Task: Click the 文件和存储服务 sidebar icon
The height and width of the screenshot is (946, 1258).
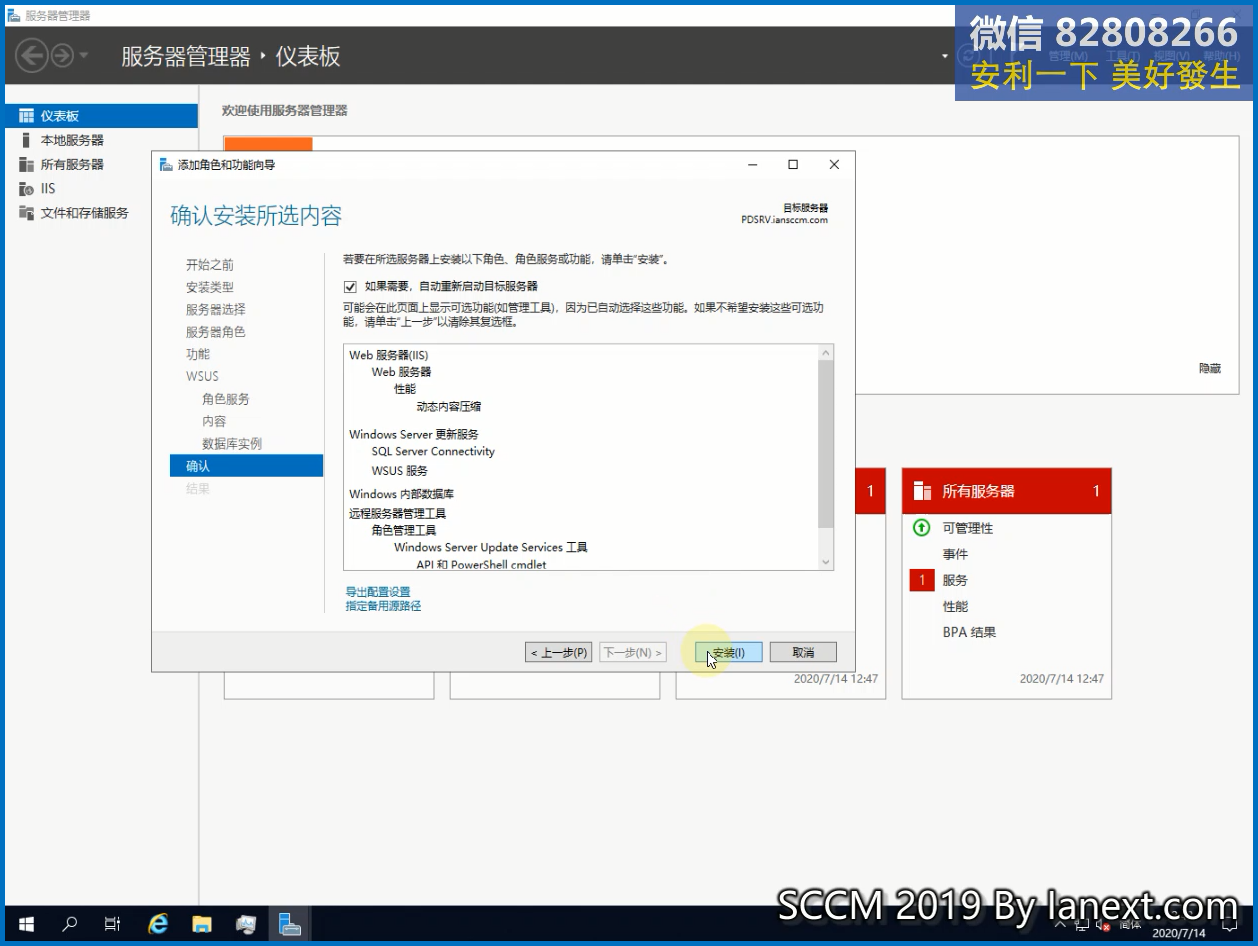Action: click(26, 212)
